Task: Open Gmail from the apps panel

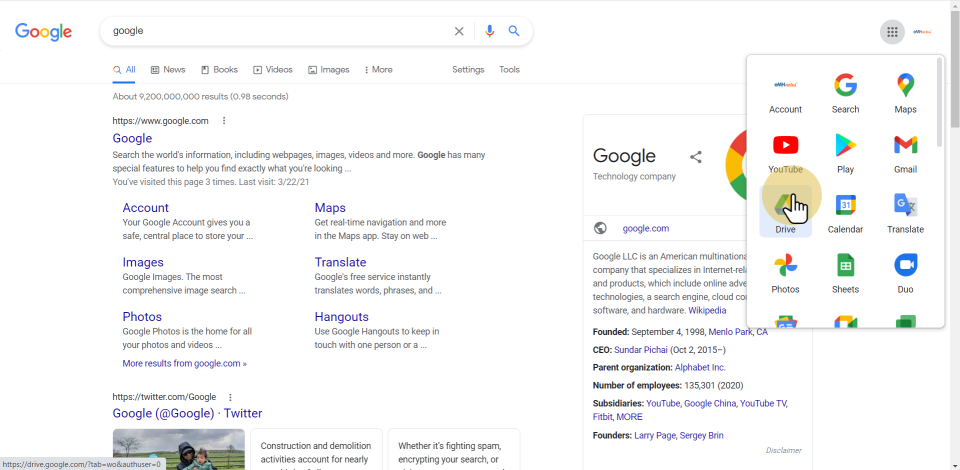Action: 905,154
